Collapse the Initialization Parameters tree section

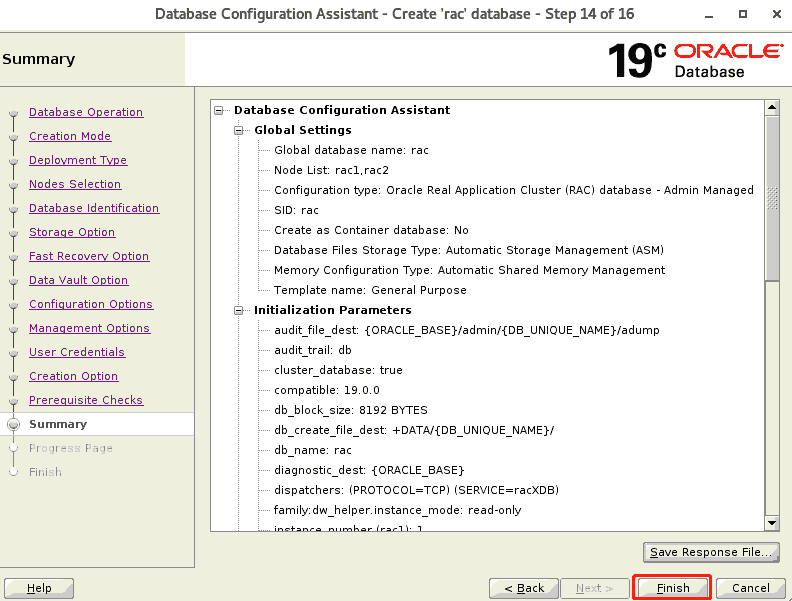point(238,310)
